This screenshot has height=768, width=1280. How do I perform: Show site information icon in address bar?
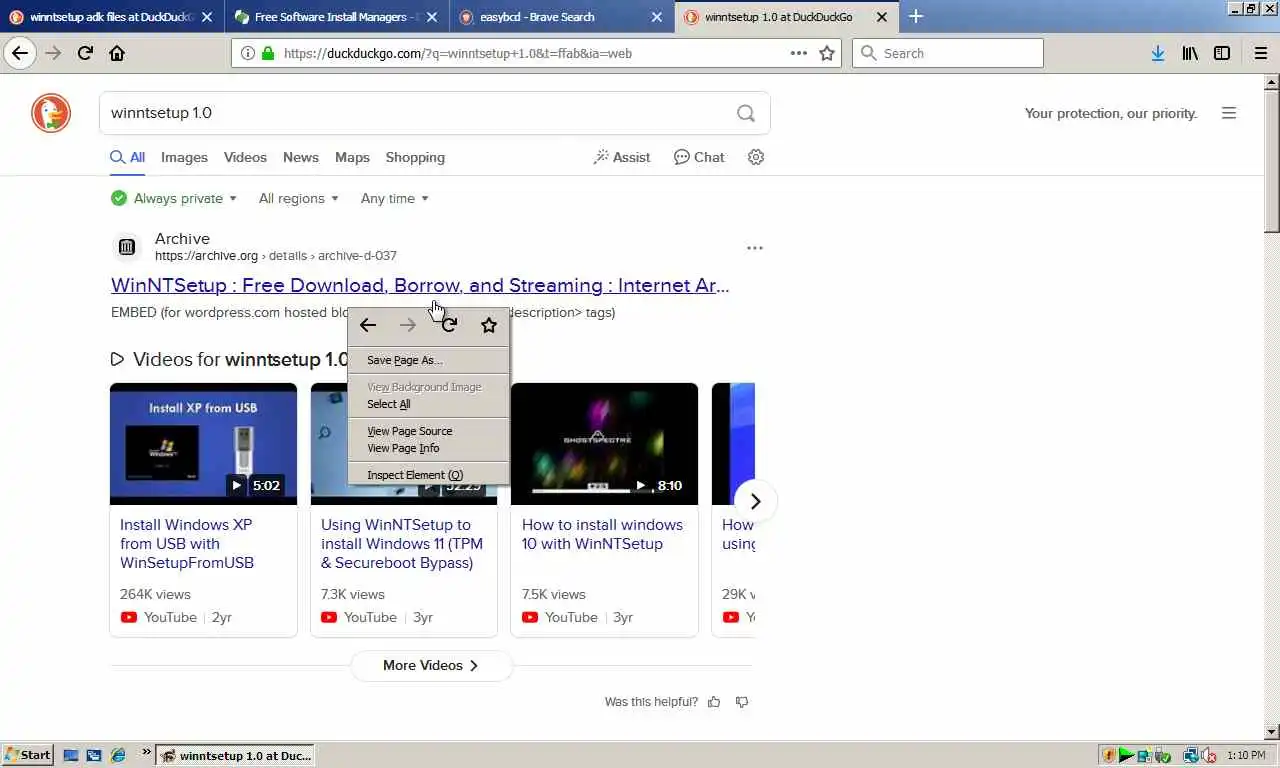pos(247,53)
